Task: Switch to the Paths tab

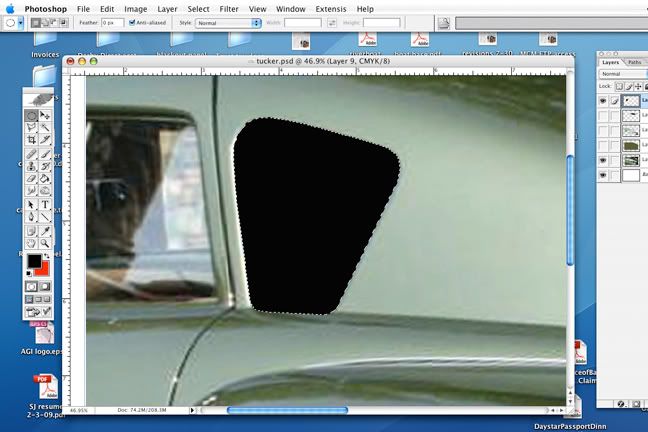Action: (x=634, y=62)
